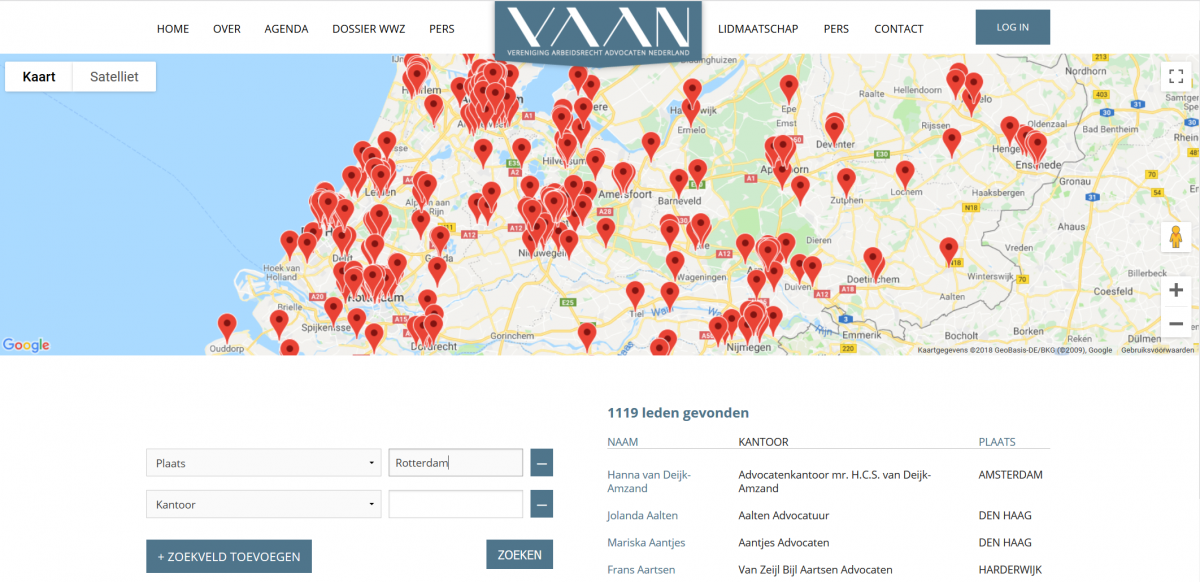The height and width of the screenshot is (582, 1200).
Task: Navigate to the DOSSIER WWZ menu item
Action: pos(368,29)
